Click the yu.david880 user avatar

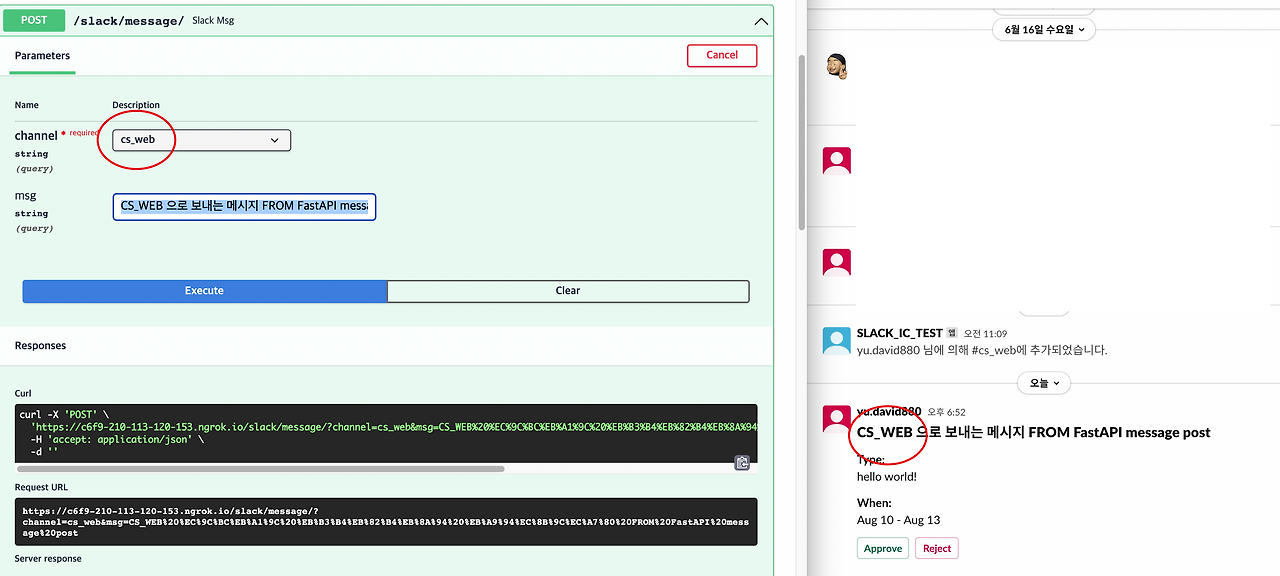[x=836, y=420]
